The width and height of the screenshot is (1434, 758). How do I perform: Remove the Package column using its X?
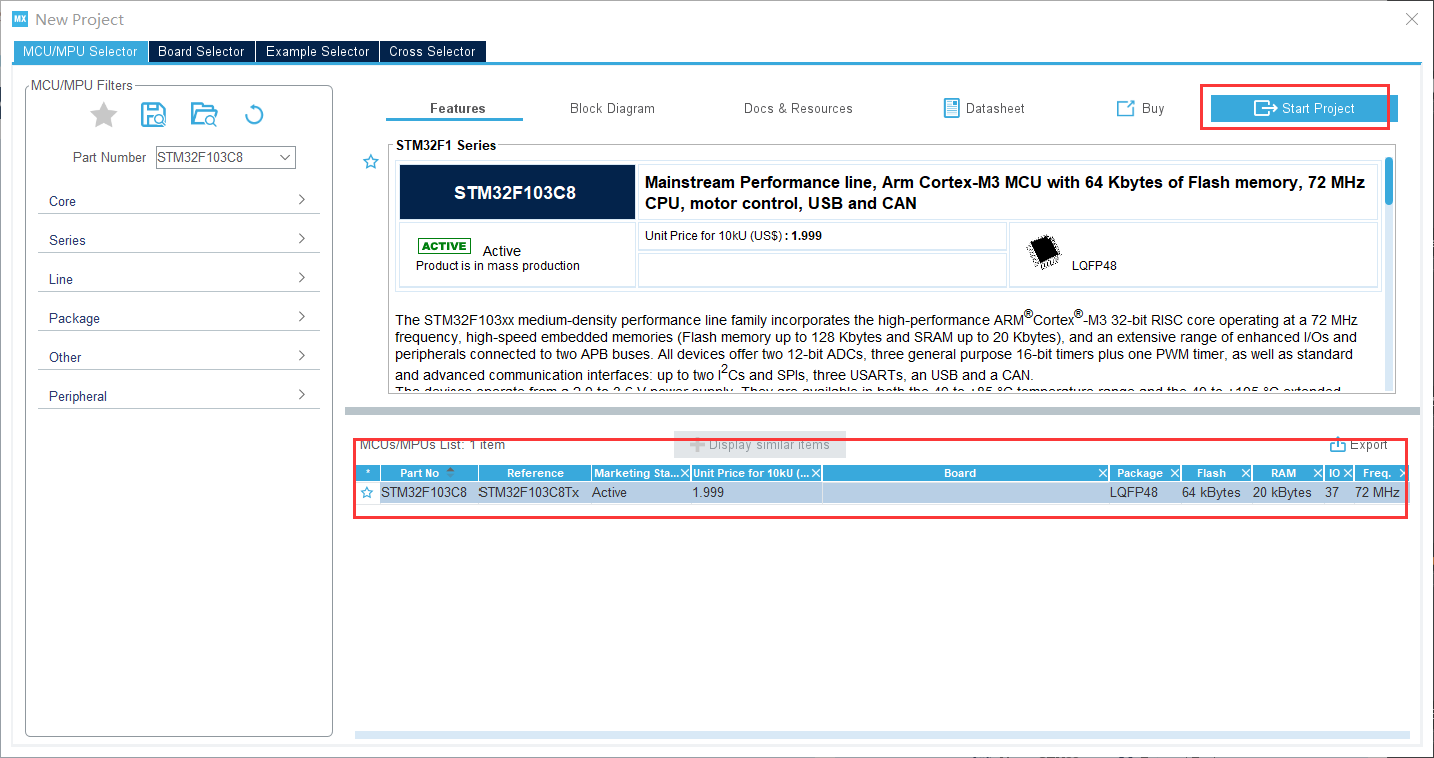[x=1174, y=474]
